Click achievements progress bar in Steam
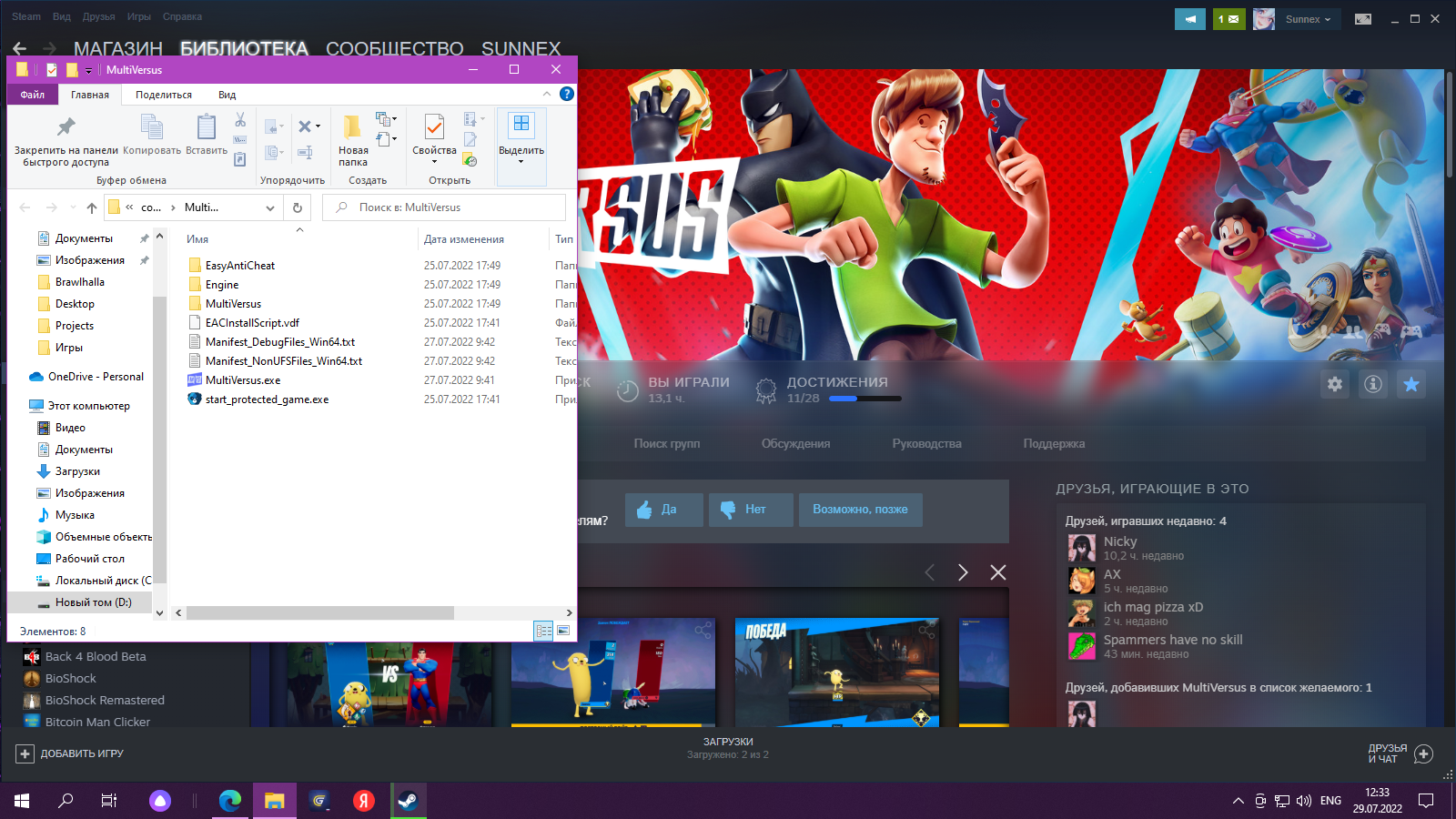Screen dimensions: 1456x819 click(x=865, y=399)
